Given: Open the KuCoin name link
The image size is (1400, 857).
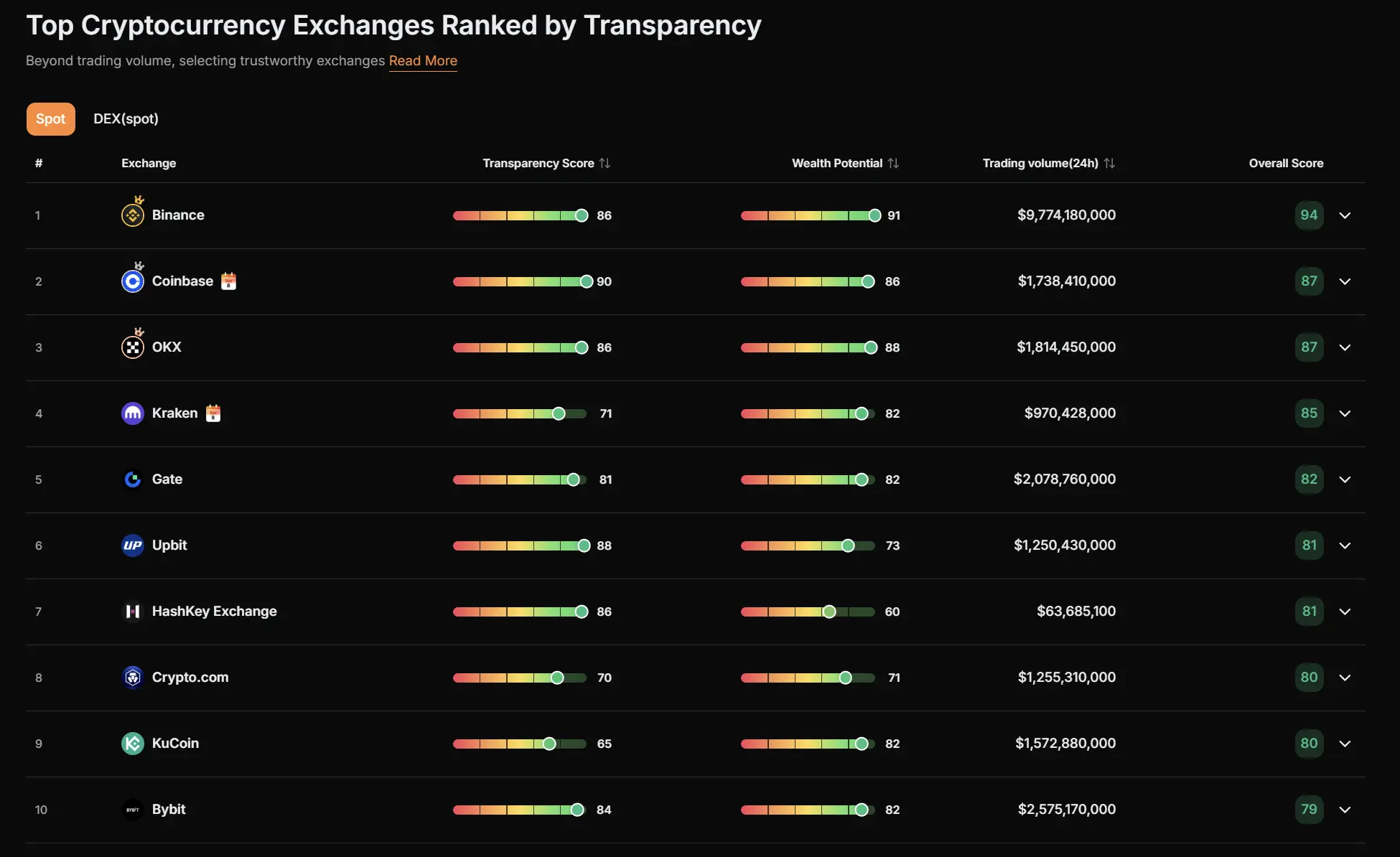Looking at the screenshot, I should click(x=175, y=744).
